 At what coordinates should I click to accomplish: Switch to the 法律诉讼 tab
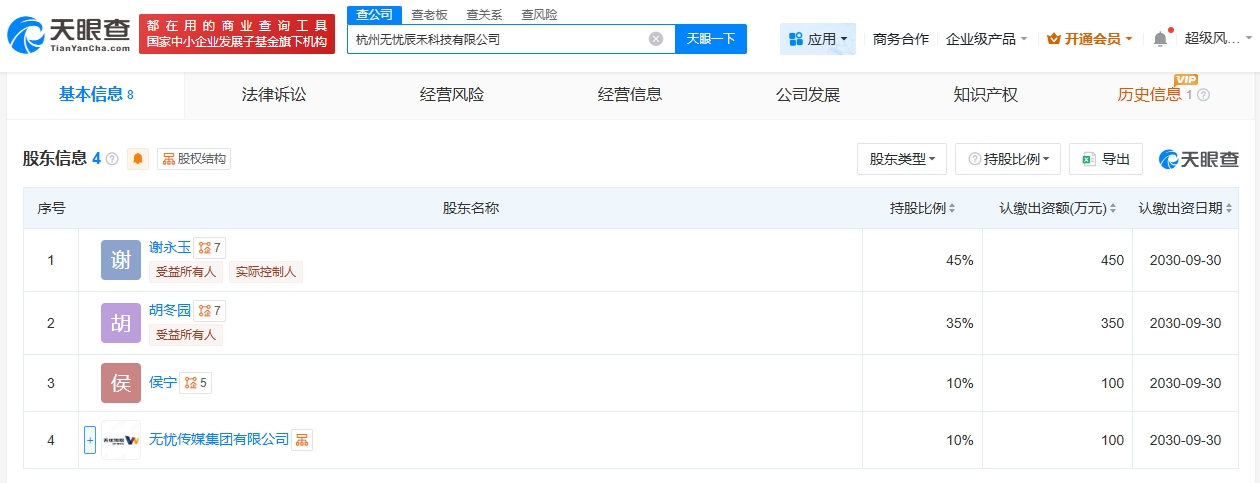274,95
